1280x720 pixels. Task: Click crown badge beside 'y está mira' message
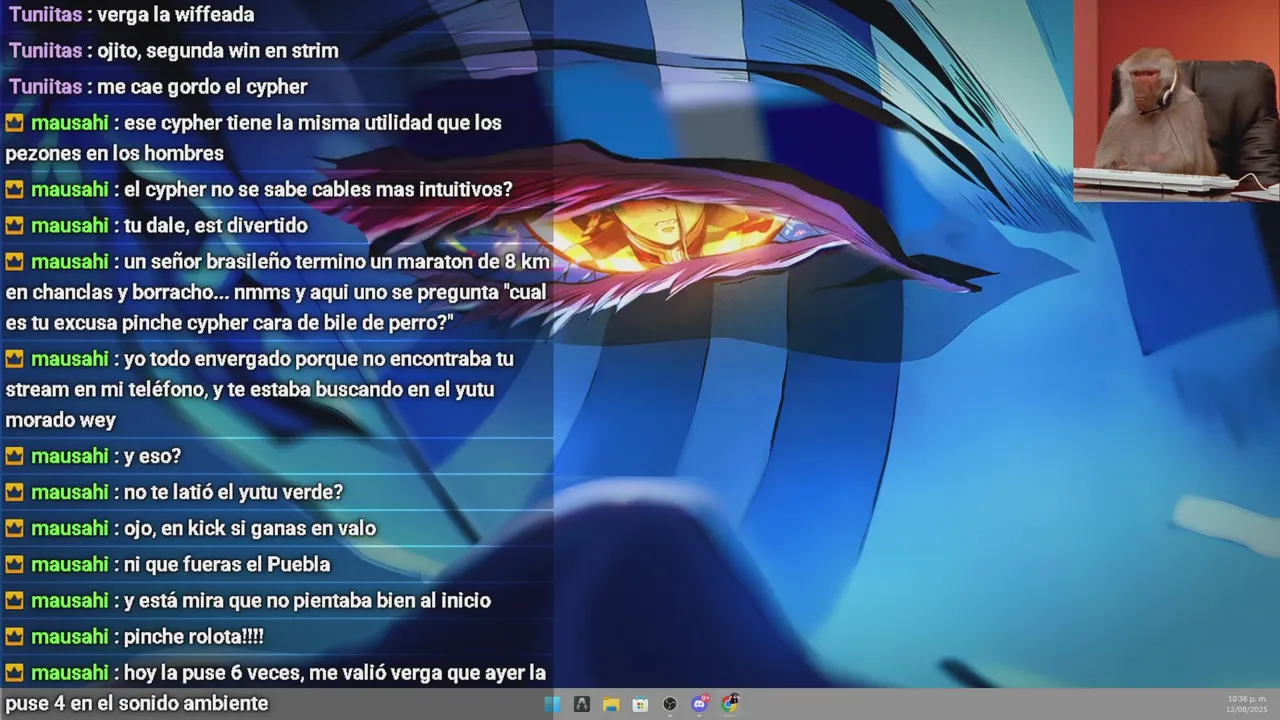tap(14, 601)
